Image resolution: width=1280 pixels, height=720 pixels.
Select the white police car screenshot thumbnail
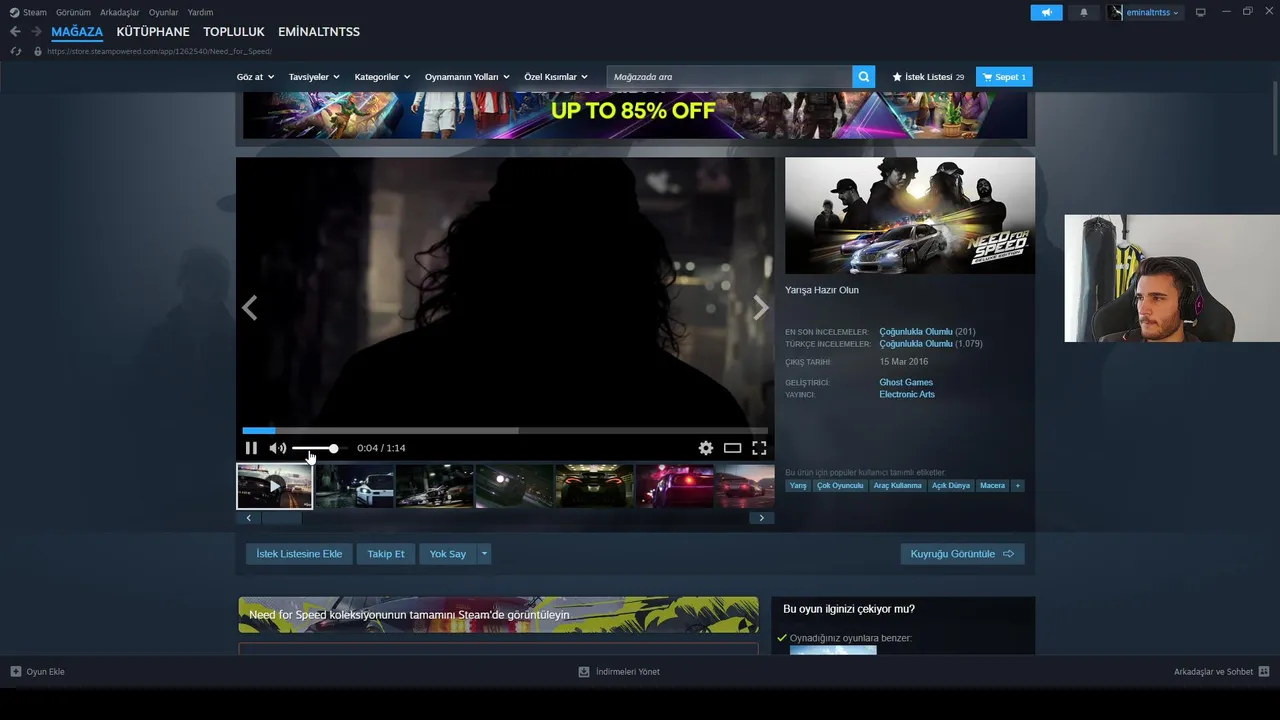(355, 486)
